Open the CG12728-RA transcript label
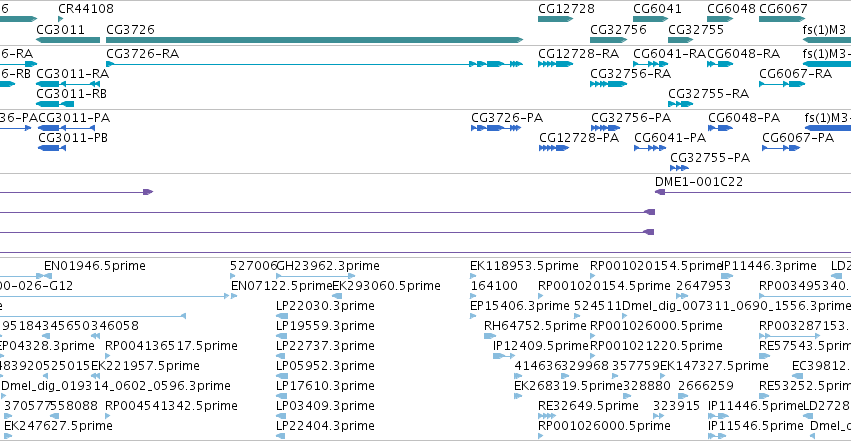Image resolution: width=851 pixels, height=441 pixels. [x=579, y=54]
